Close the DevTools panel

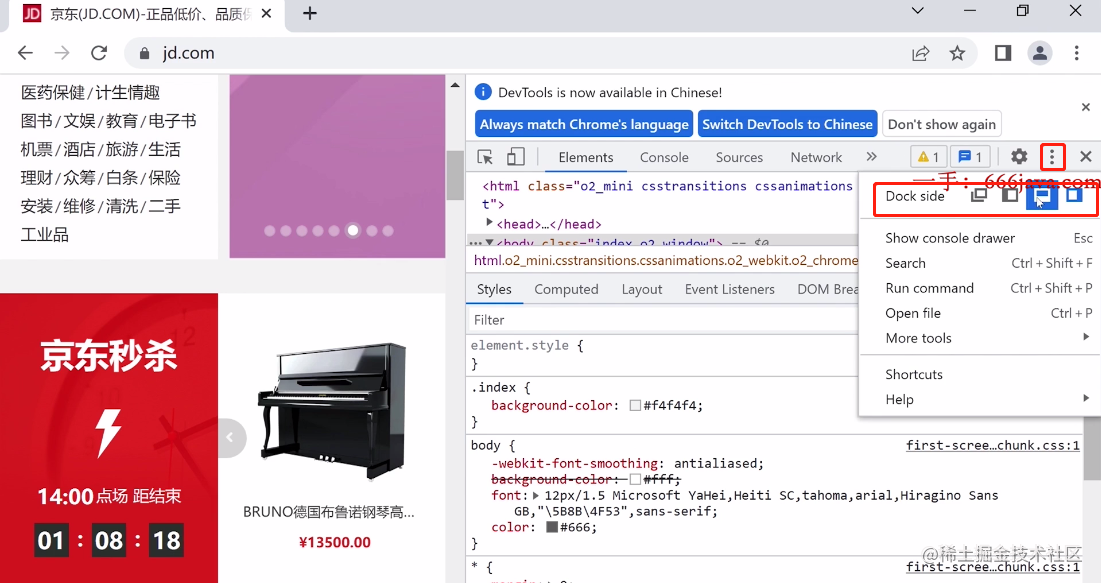1086,157
